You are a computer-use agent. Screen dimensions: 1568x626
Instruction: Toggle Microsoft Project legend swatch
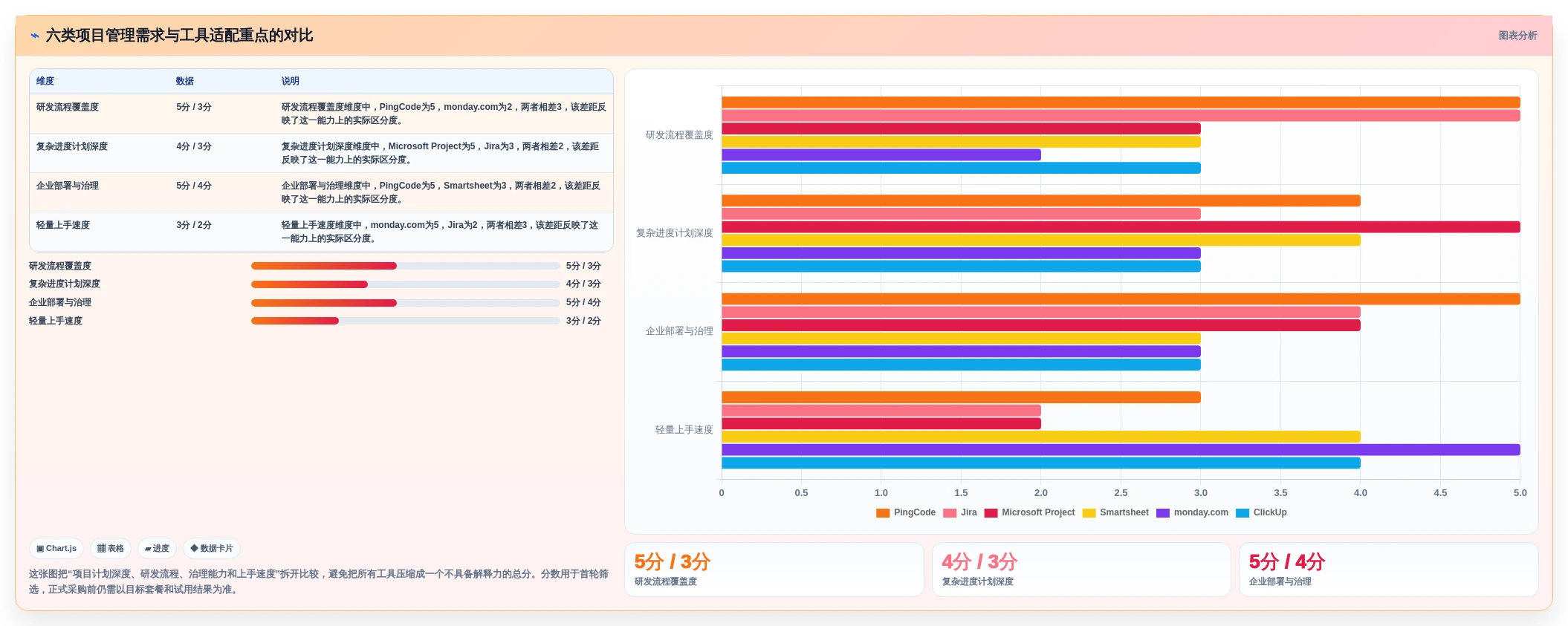[x=991, y=513]
